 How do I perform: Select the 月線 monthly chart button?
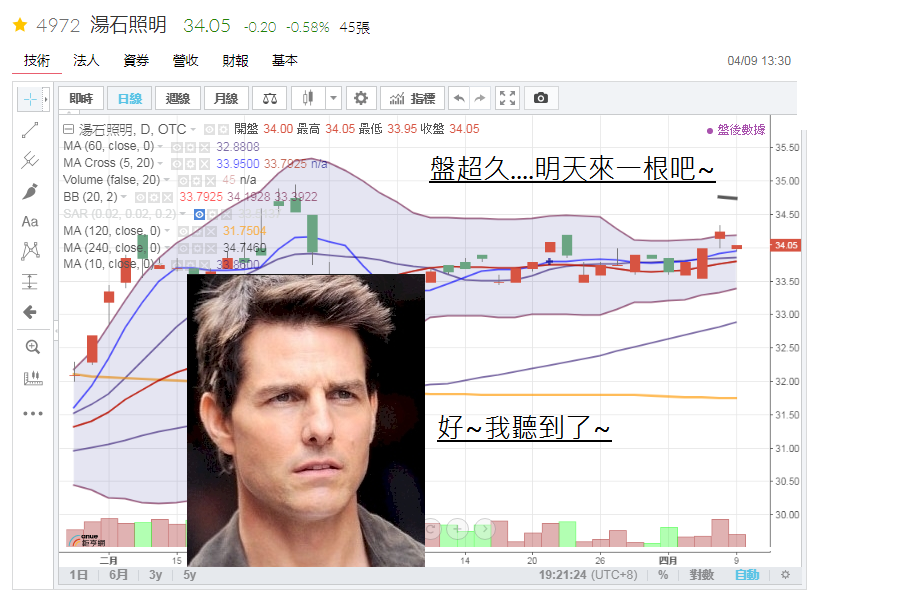pyautogui.click(x=226, y=98)
